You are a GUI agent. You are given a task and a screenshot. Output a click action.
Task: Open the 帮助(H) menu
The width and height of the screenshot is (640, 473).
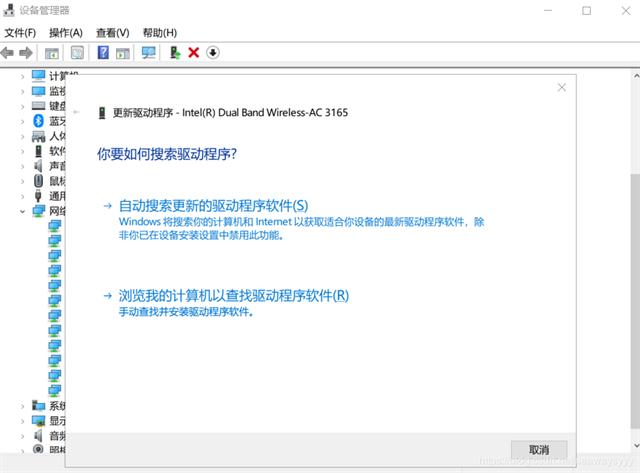tap(160, 33)
